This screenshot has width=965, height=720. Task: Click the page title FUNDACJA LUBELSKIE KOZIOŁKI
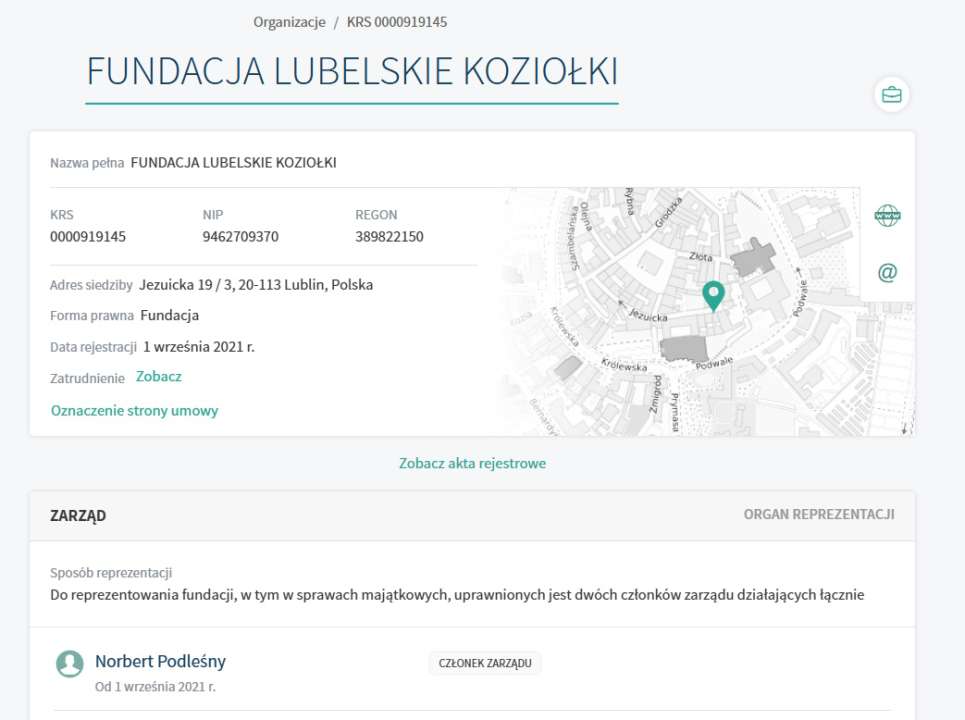352,71
